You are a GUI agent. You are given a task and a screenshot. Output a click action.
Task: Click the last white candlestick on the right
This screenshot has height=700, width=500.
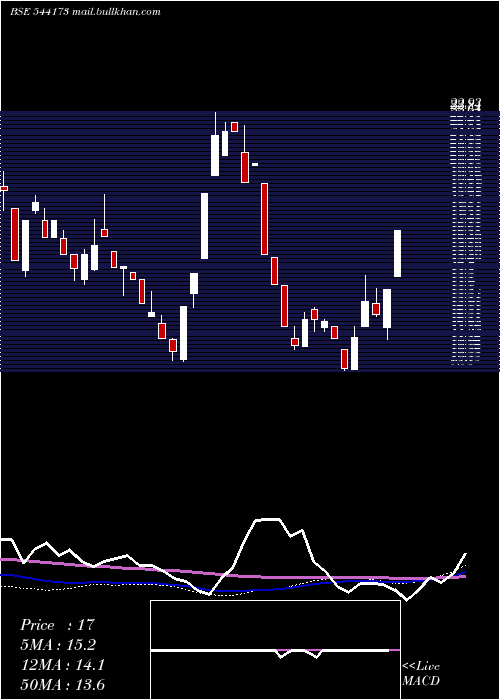coord(397,253)
